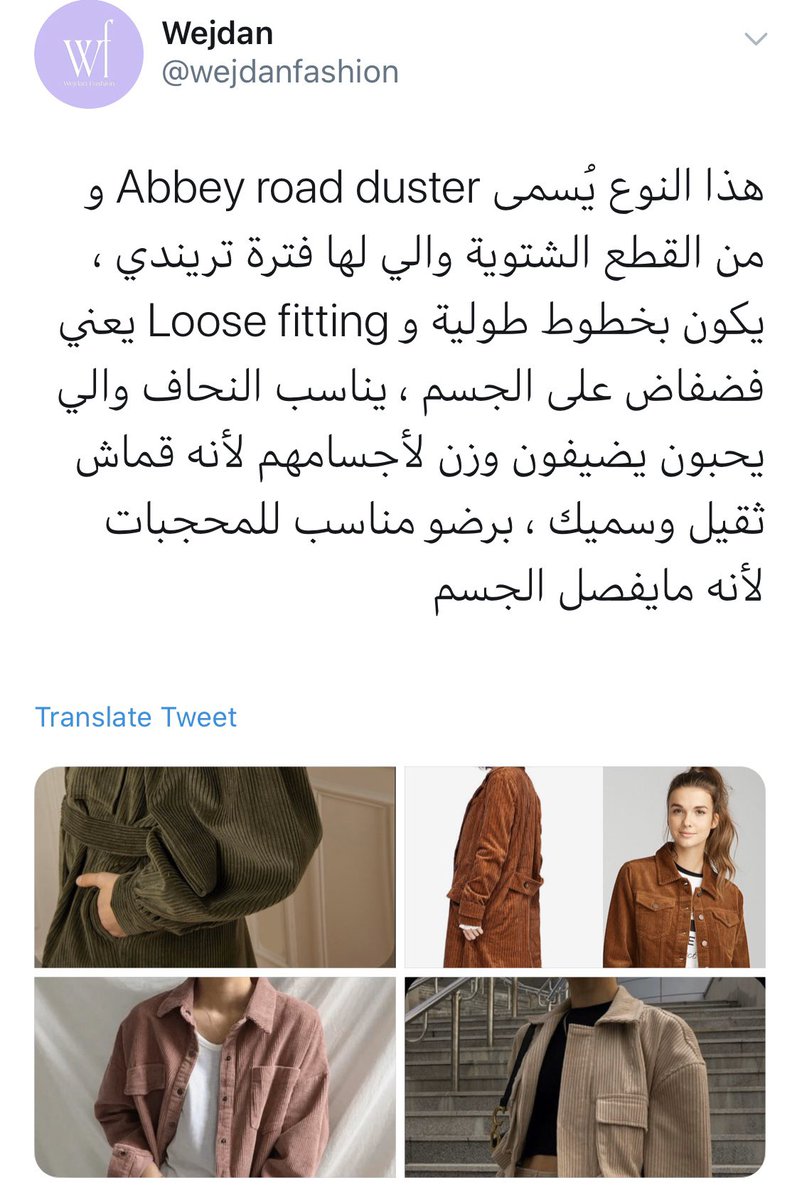Open the tweet options chevron menu
The width and height of the screenshot is (797, 1200).
coord(755,39)
